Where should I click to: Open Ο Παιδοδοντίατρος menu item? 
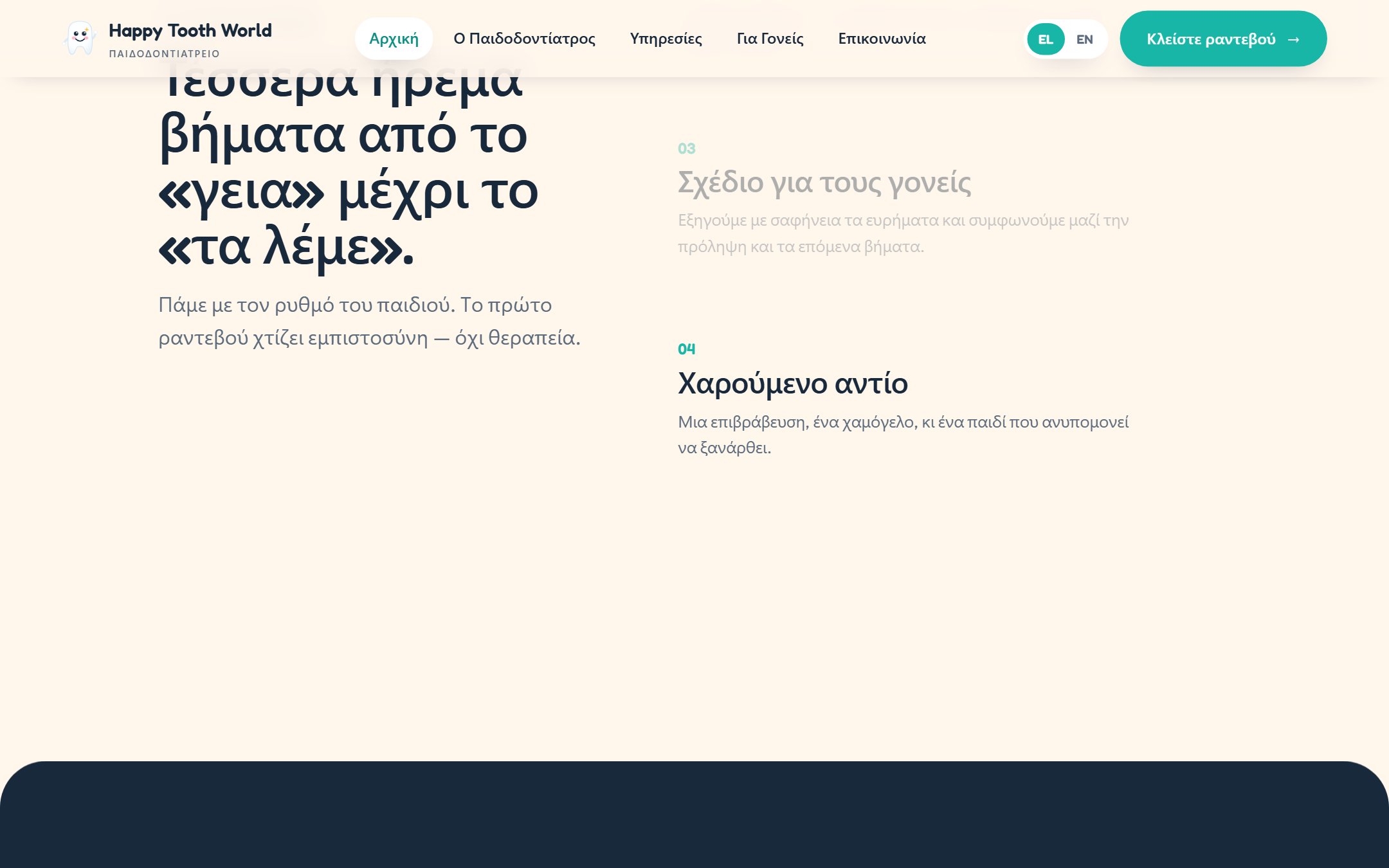tap(524, 39)
